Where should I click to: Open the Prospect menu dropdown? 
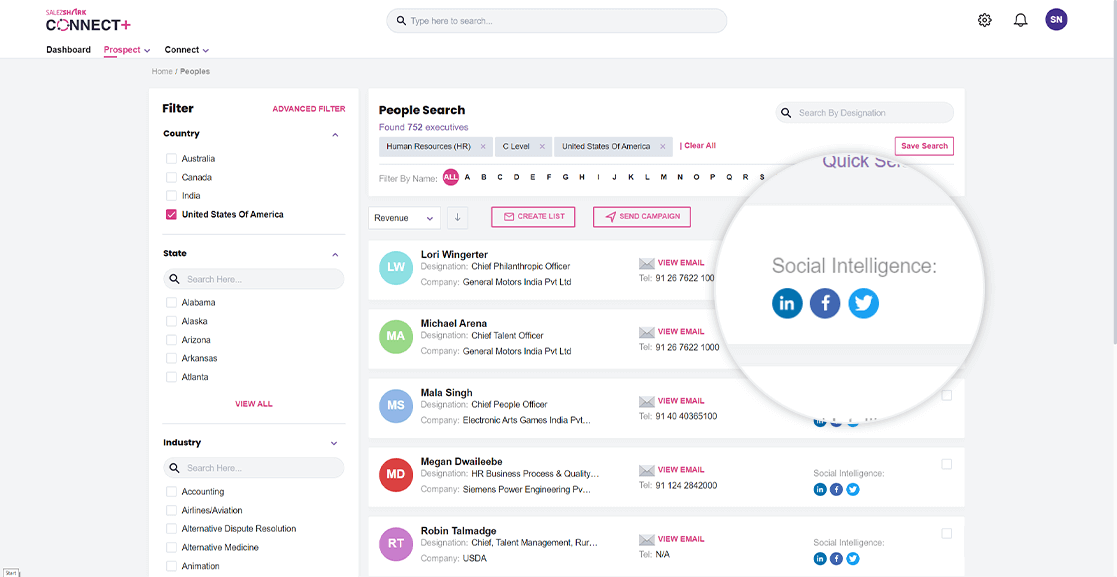127,50
